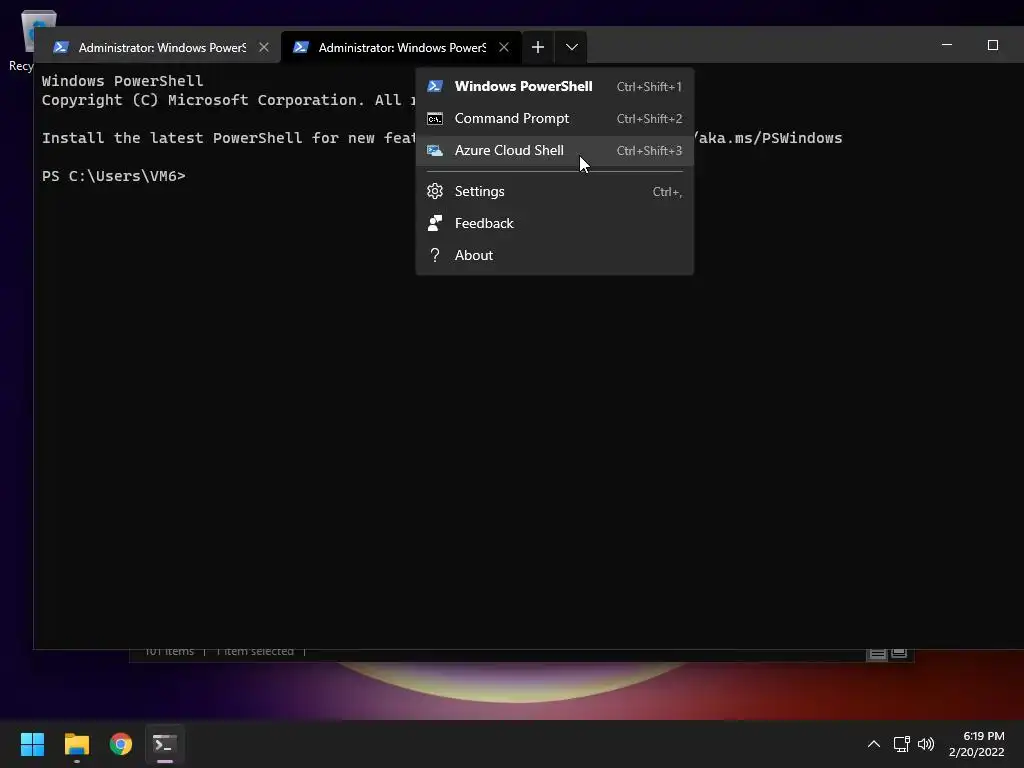Click the Ctrl+Shift+2 shortcut label
1024x768 pixels.
(649, 118)
